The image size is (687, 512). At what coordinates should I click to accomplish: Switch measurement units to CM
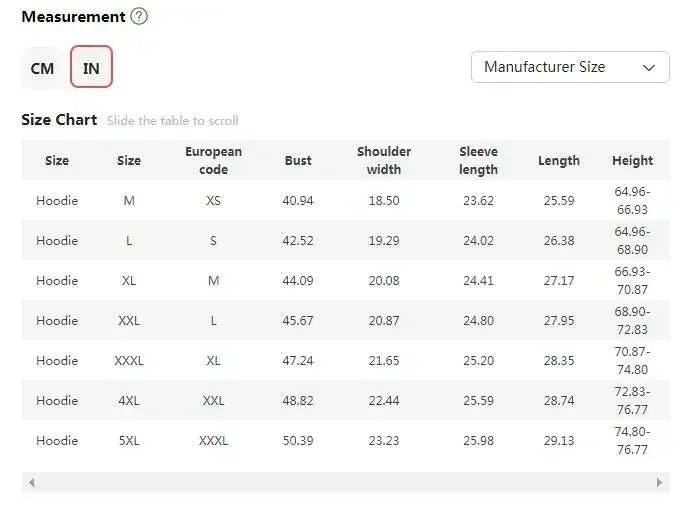tap(42, 68)
